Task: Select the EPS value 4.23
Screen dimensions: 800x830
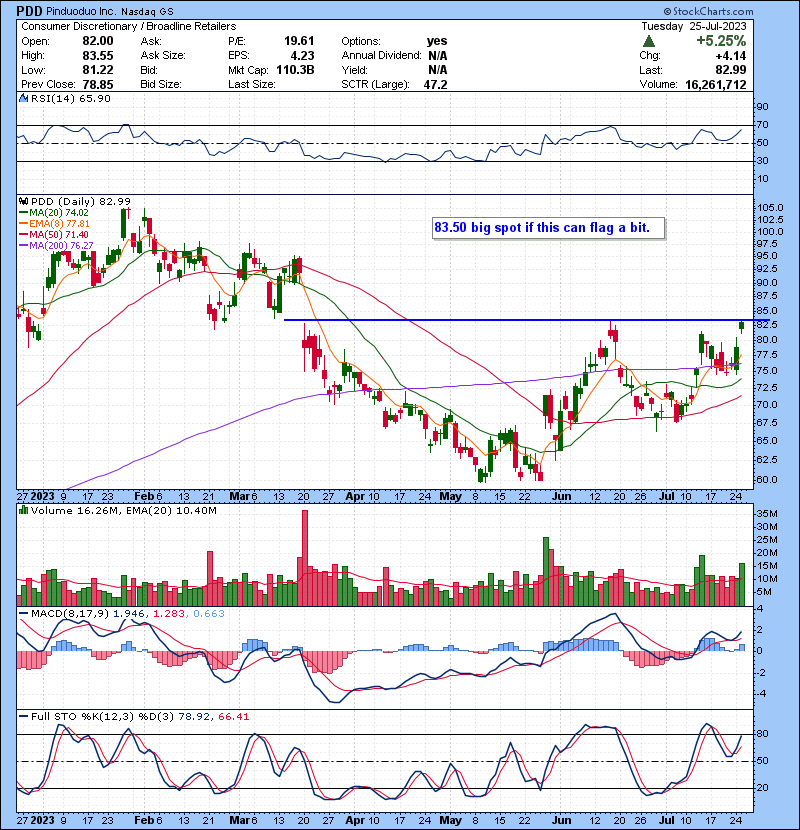Action: pos(302,56)
